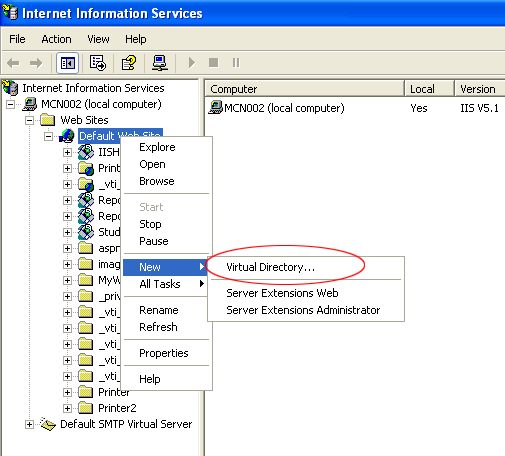505x456 pixels.
Task: Select Internet Information Services root label
Action: pos(93,88)
